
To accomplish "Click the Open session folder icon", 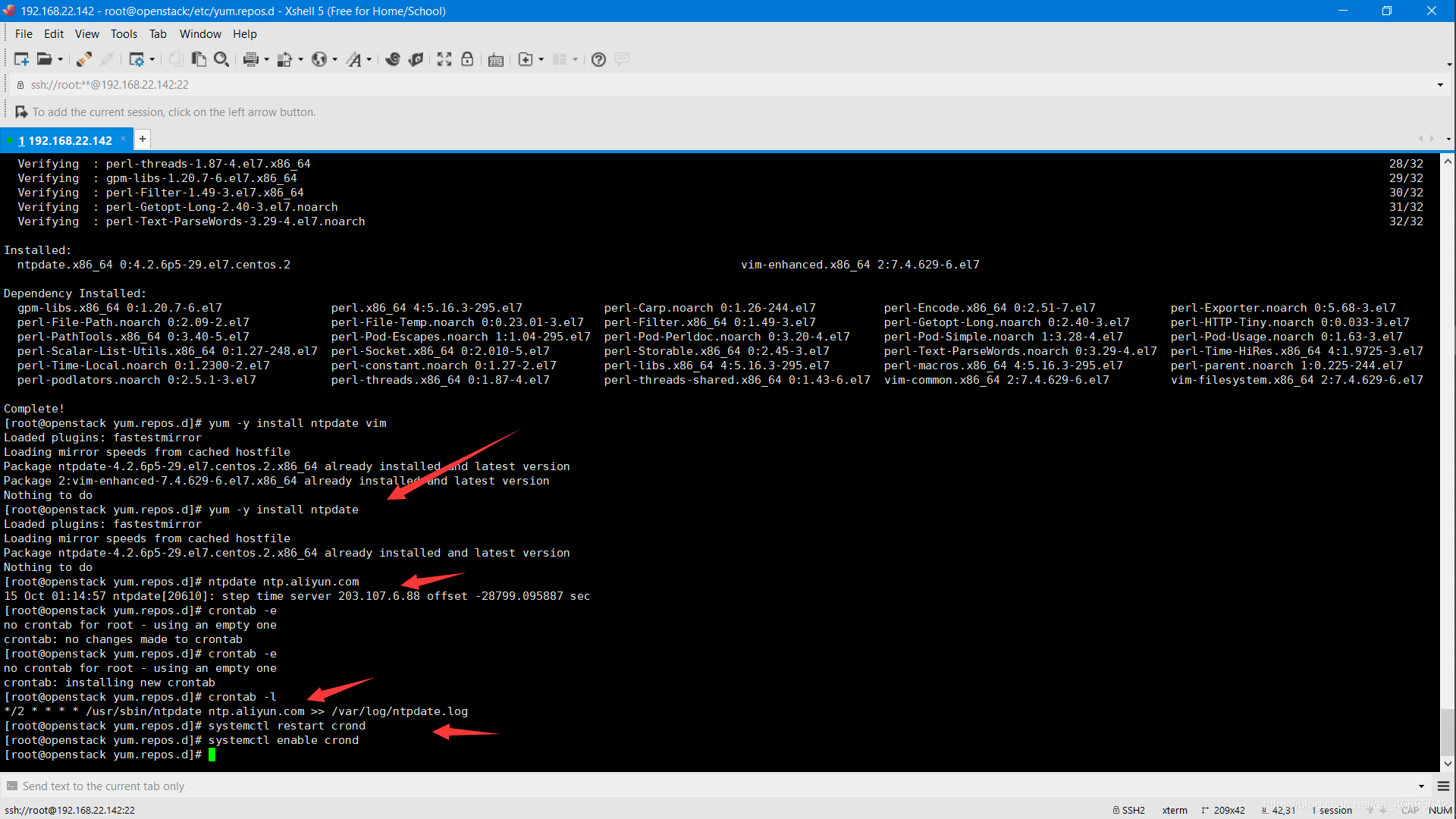I will coord(45,59).
